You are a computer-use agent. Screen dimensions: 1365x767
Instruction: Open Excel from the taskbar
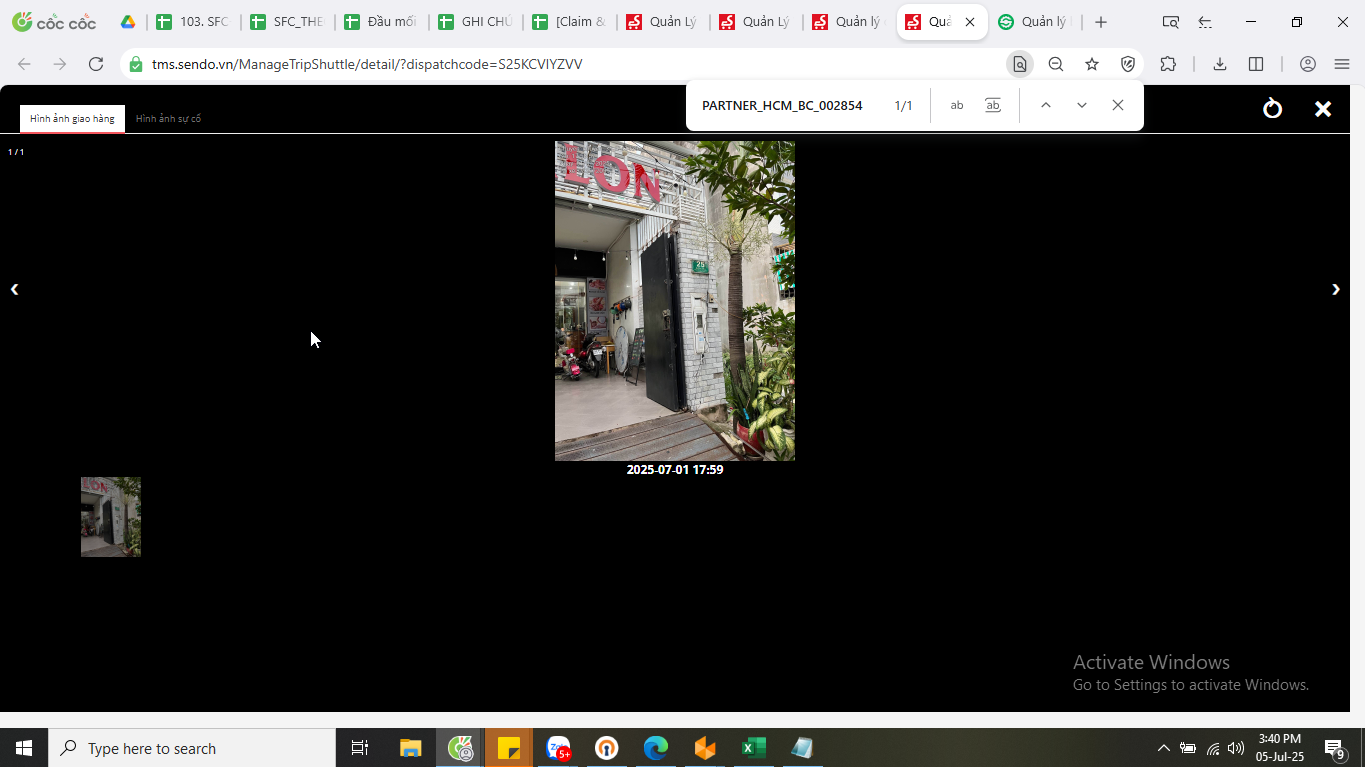click(x=753, y=748)
